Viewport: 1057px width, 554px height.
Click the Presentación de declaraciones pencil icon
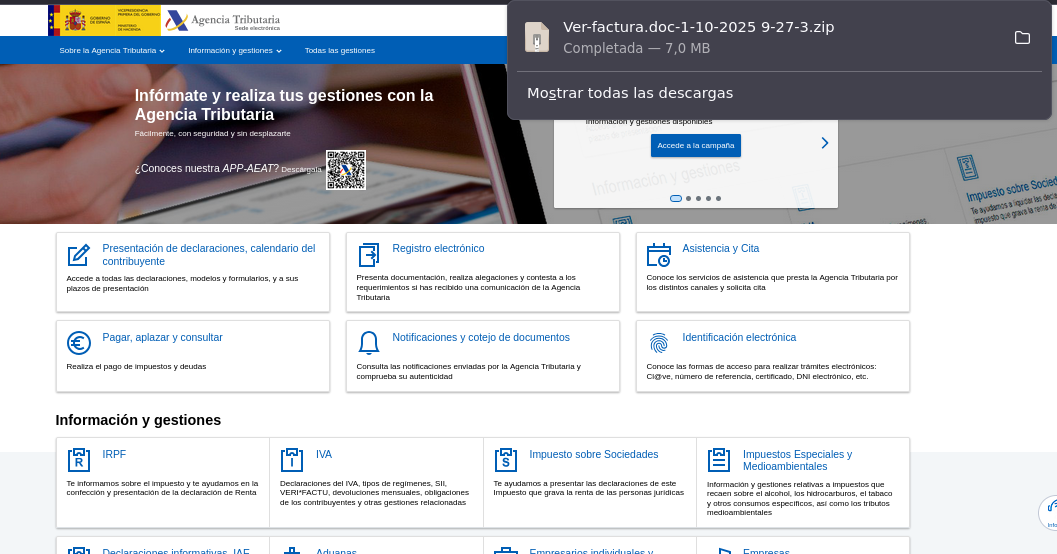(x=78, y=255)
